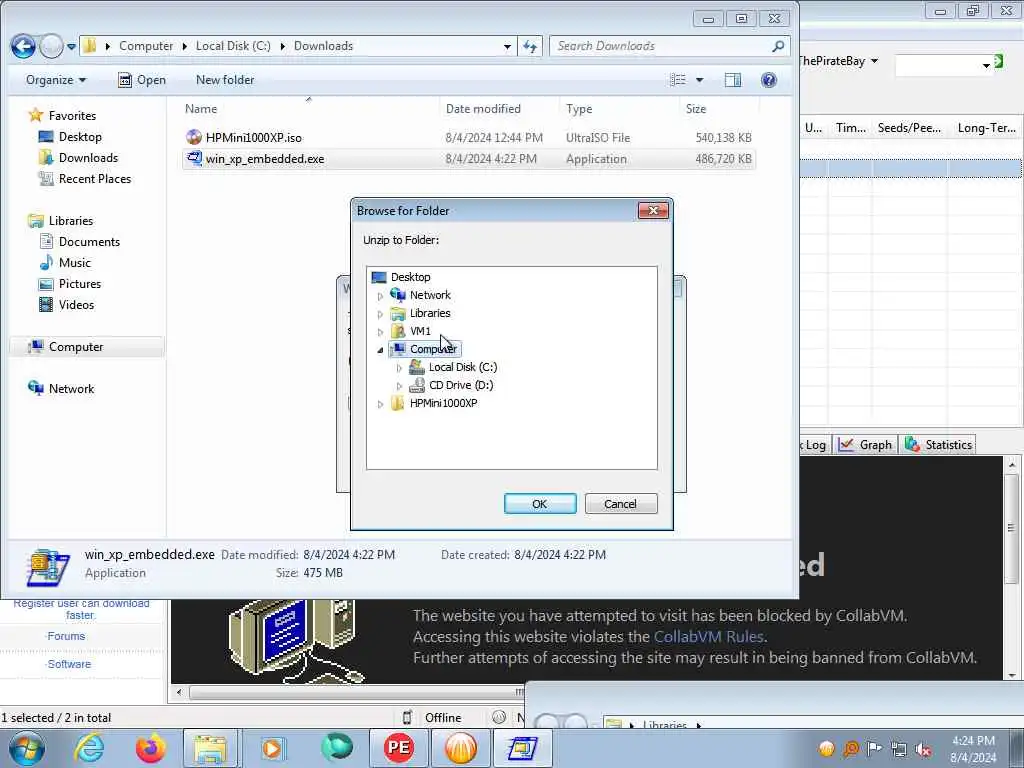Collapse the Computer node in folder tree
This screenshot has width=1024, height=768.
tap(380, 350)
